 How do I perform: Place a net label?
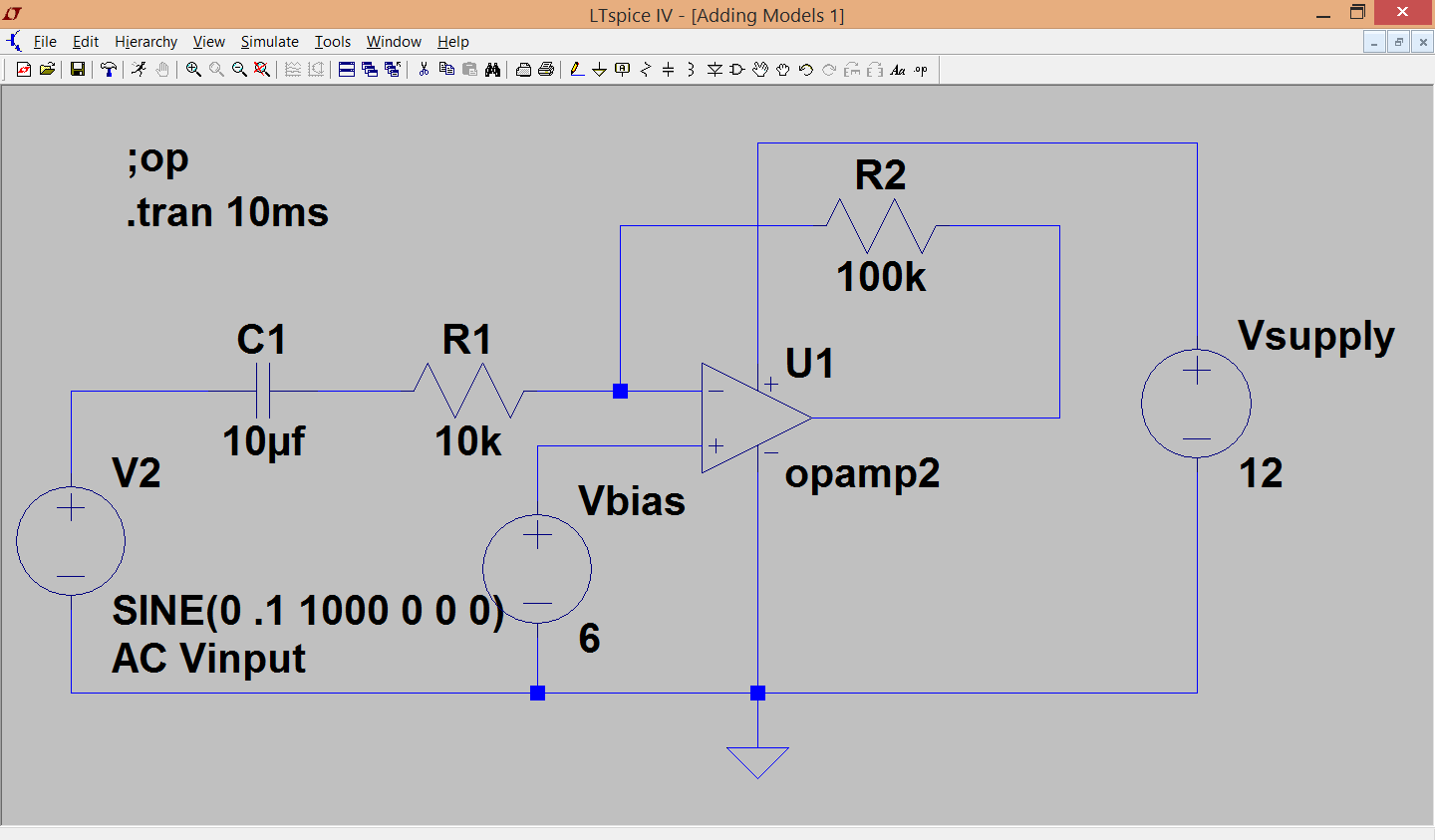click(x=623, y=69)
